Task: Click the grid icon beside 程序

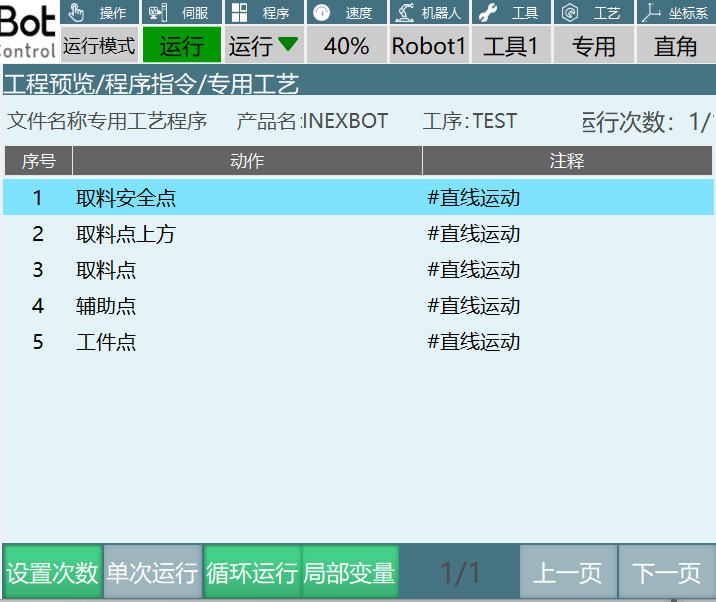Action: click(x=240, y=13)
